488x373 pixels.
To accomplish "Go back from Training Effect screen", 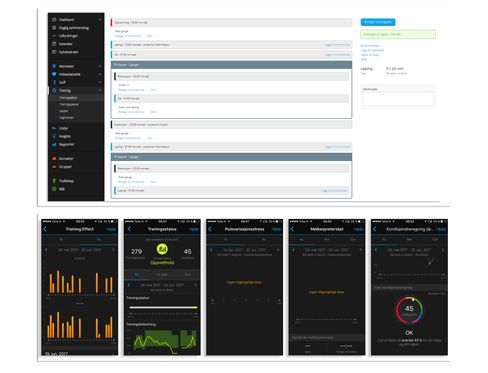I will click(x=45, y=229).
